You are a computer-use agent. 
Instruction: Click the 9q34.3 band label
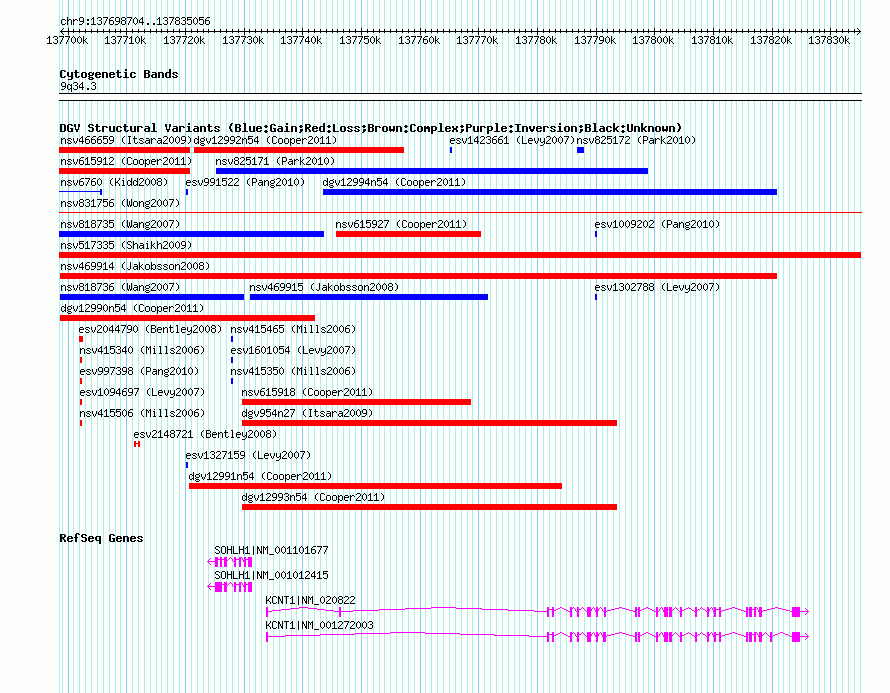tap(78, 86)
